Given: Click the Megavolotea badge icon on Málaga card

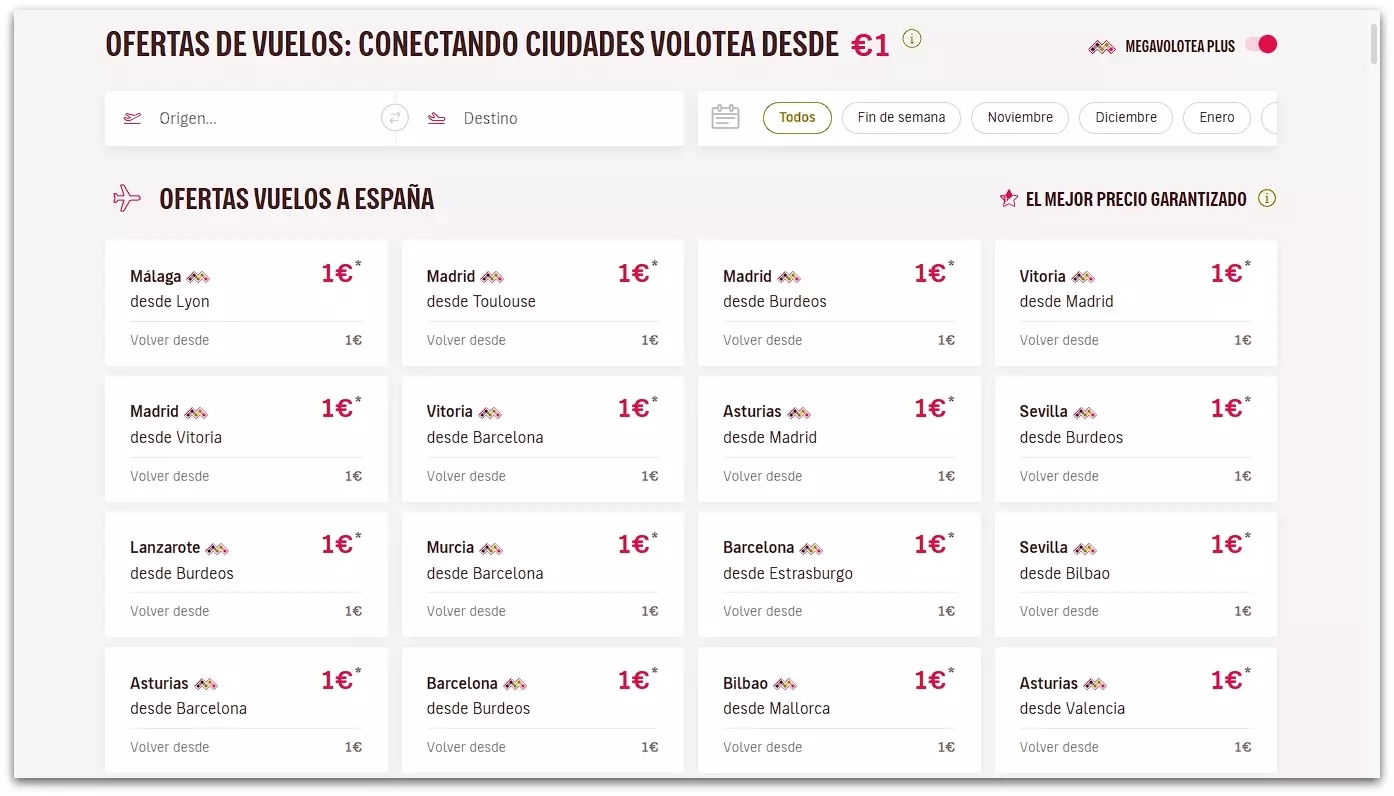Looking at the screenshot, I should [x=198, y=277].
